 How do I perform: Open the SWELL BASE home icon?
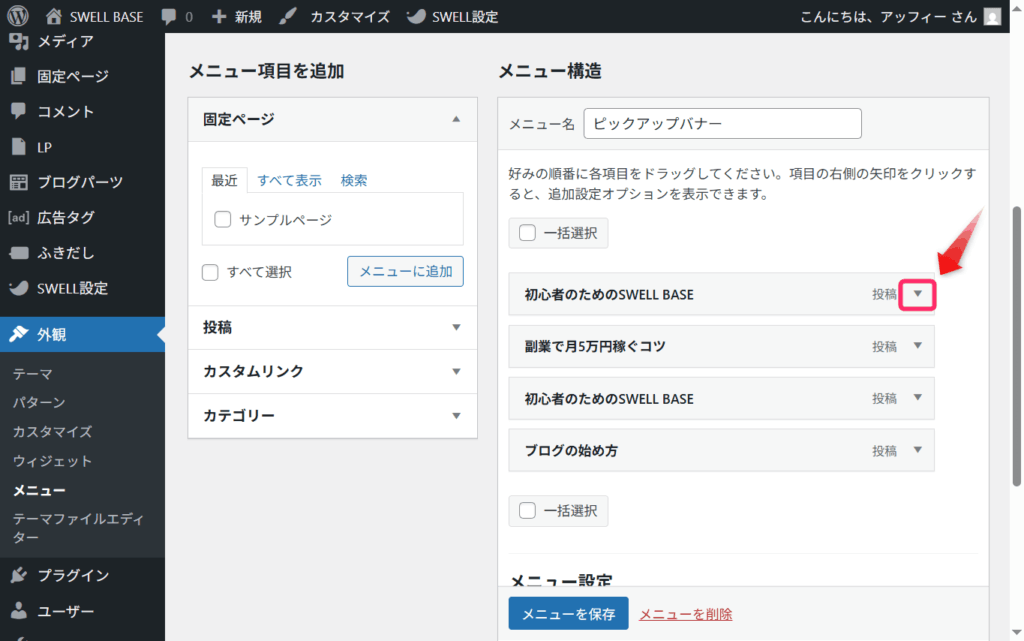click(54, 16)
